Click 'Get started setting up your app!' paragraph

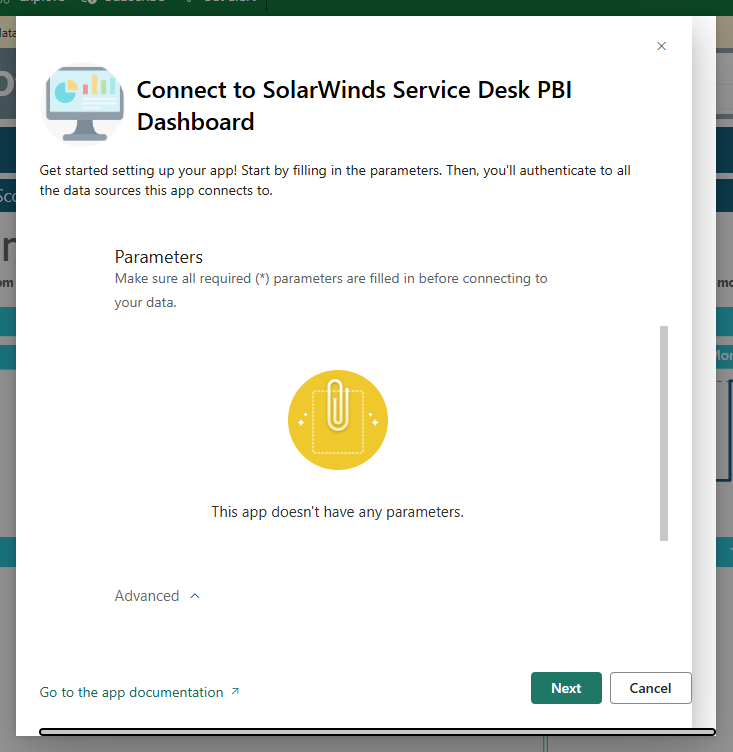(x=335, y=180)
